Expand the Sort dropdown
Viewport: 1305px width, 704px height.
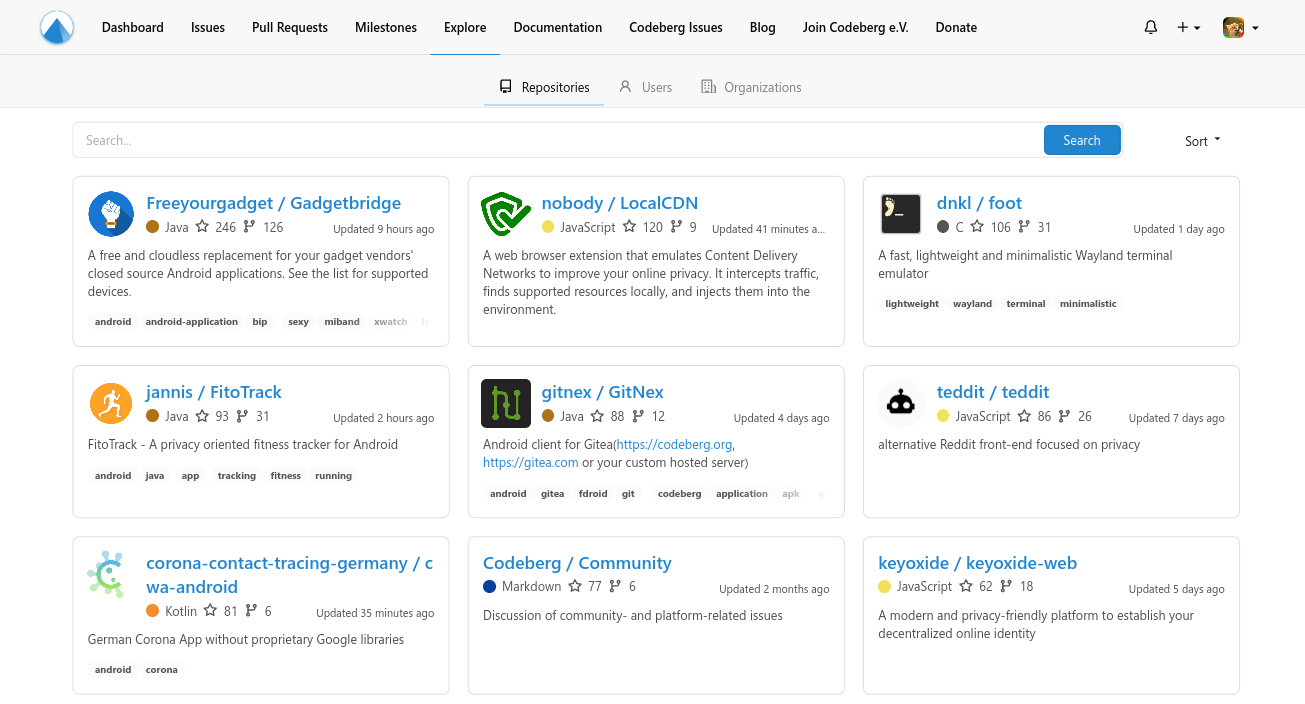tap(1202, 141)
